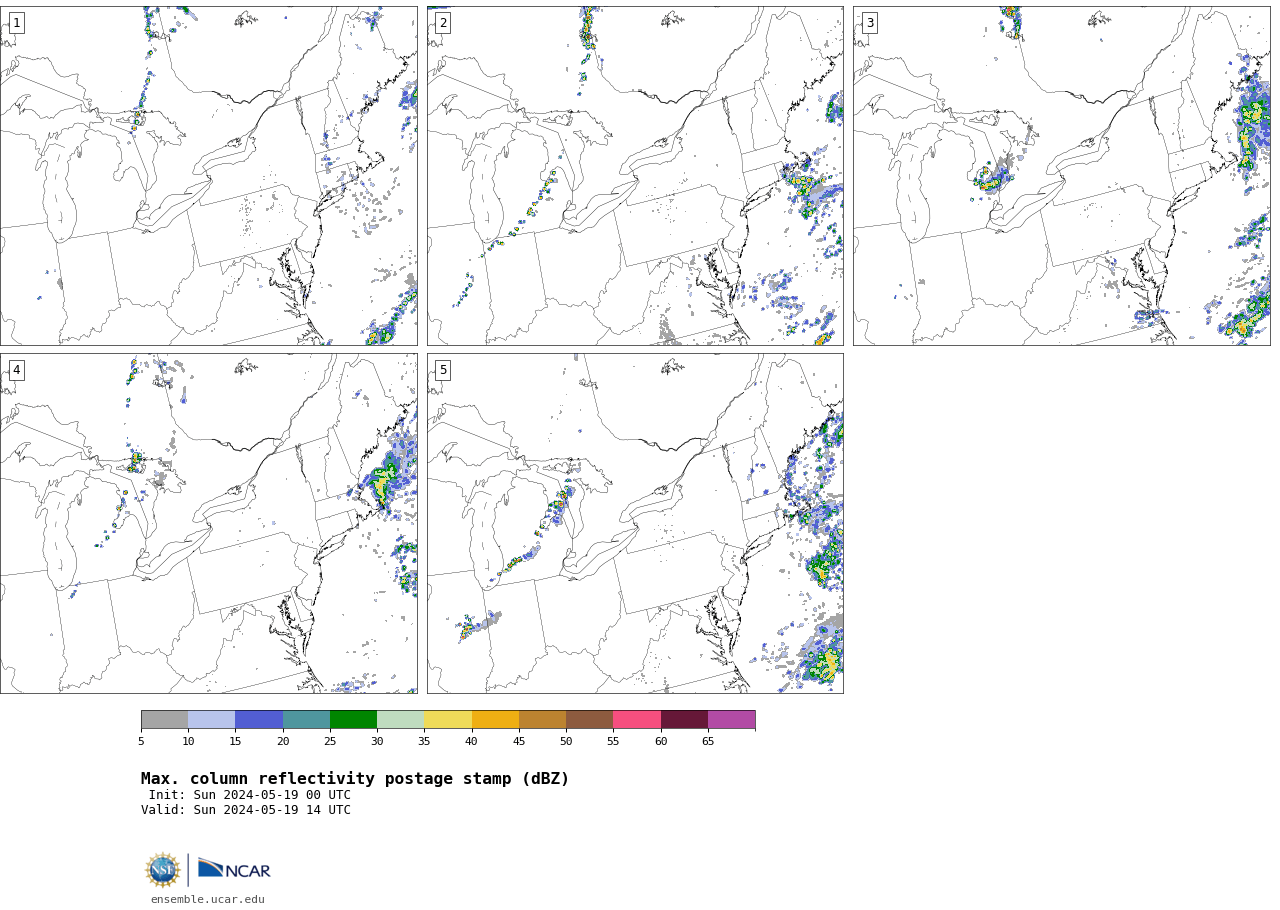Click the maroon 60-65 dBZ swatch
Screen dimensions: 1280x910
click(x=684, y=720)
